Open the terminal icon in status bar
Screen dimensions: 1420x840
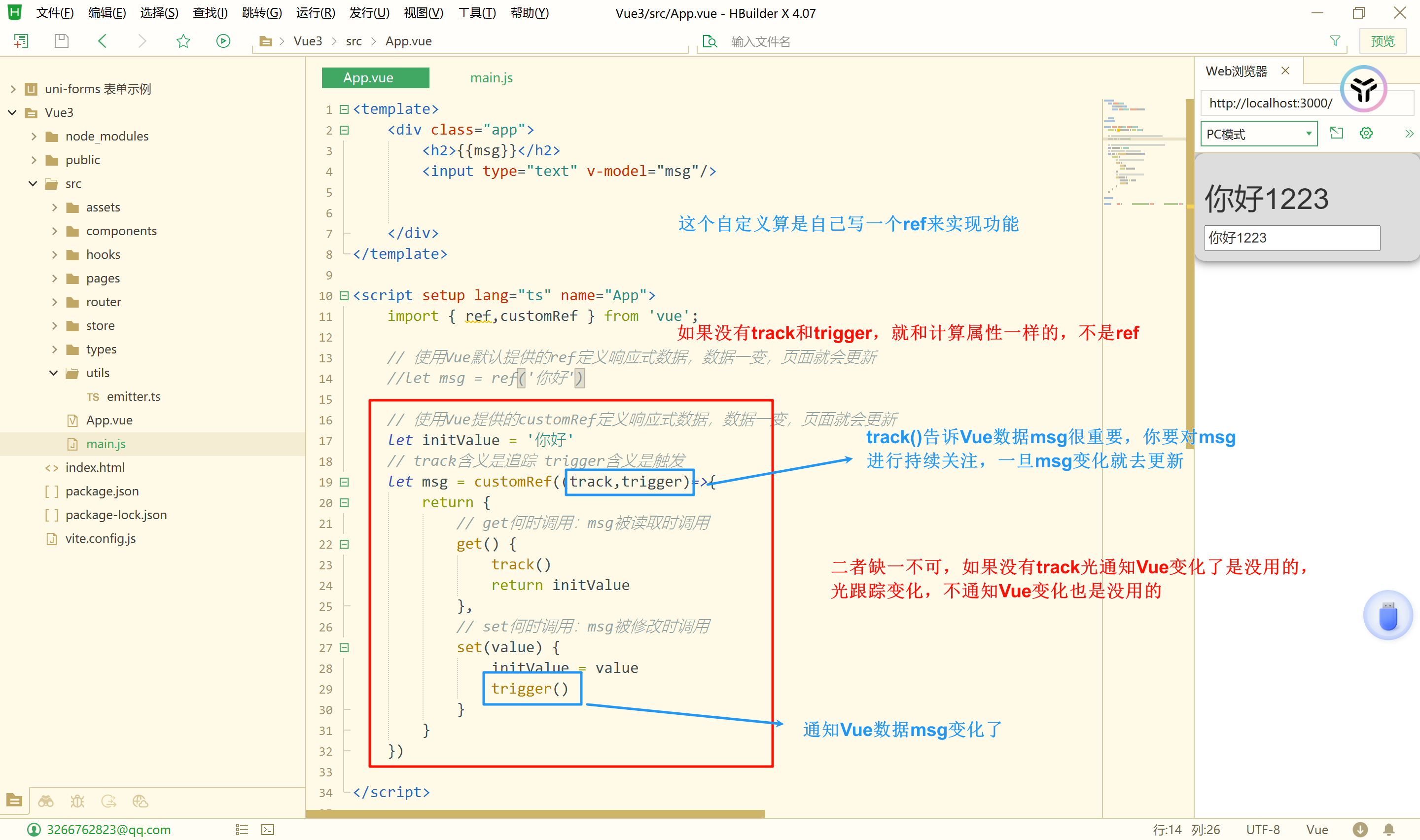tap(268, 829)
